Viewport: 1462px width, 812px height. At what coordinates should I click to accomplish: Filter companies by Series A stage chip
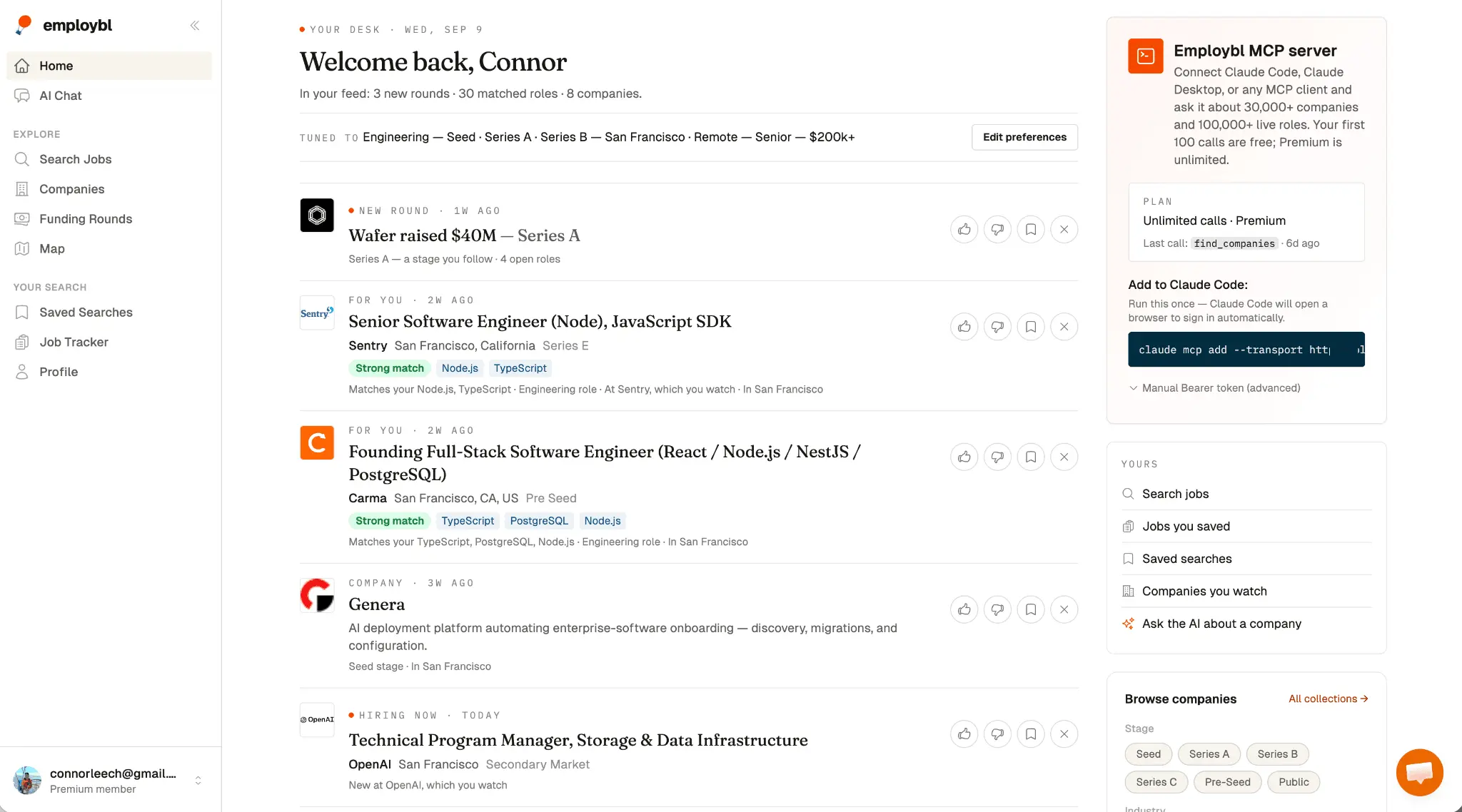(x=1209, y=754)
